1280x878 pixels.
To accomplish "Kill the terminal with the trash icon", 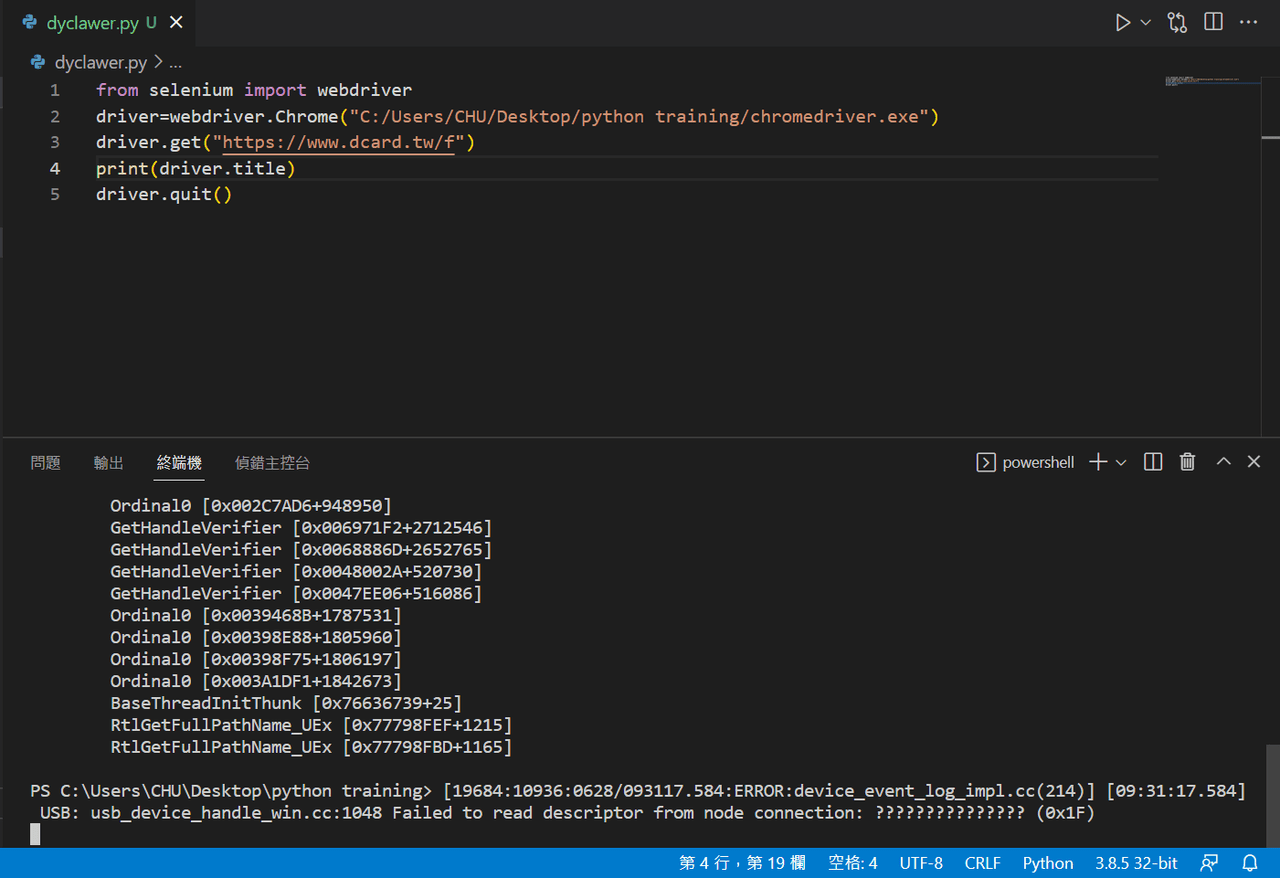I will coord(1187,462).
